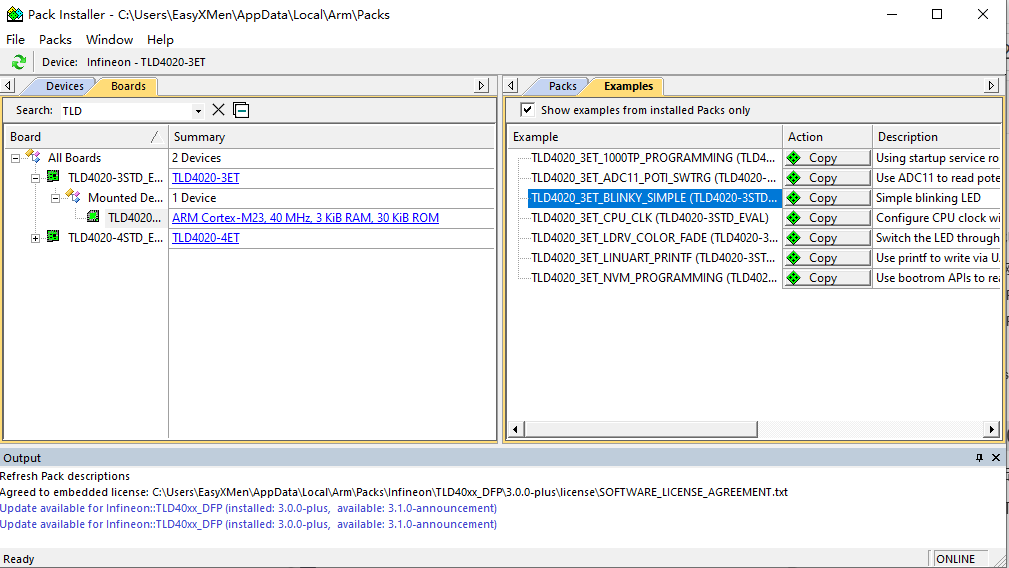The image size is (1009, 568).
Task: Click the TLD4020-3STD_E board chip icon
Action: (53, 176)
